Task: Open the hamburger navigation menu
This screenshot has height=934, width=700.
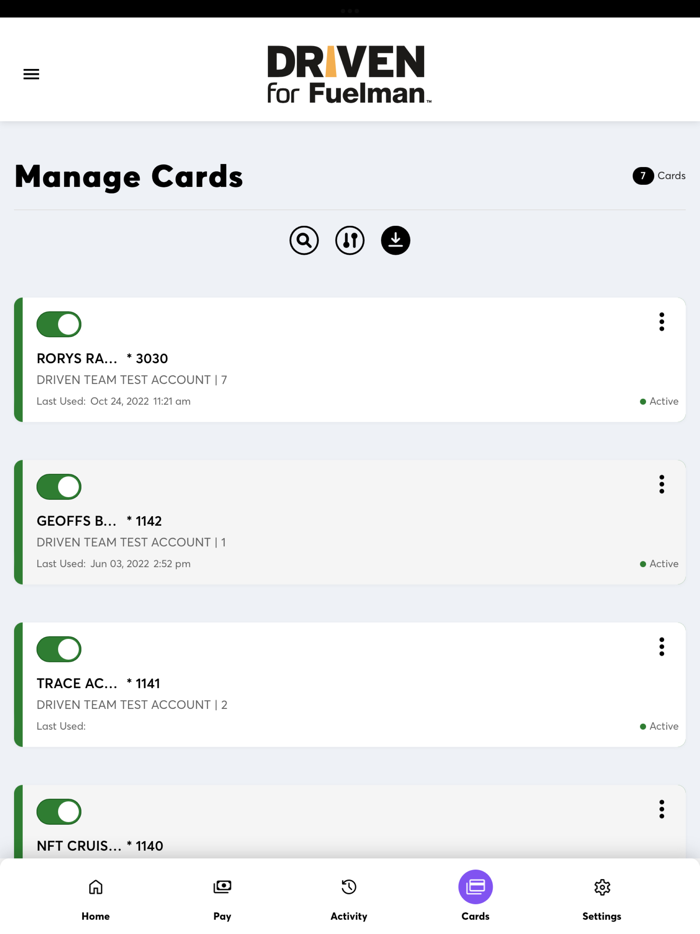Action: (31, 74)
